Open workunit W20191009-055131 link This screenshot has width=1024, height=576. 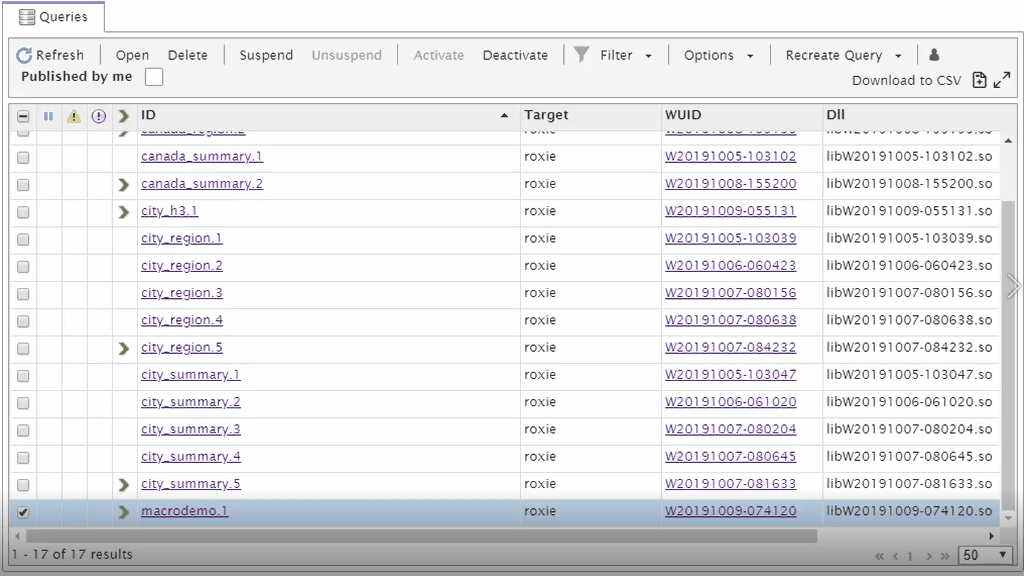[x=731, y=211]
